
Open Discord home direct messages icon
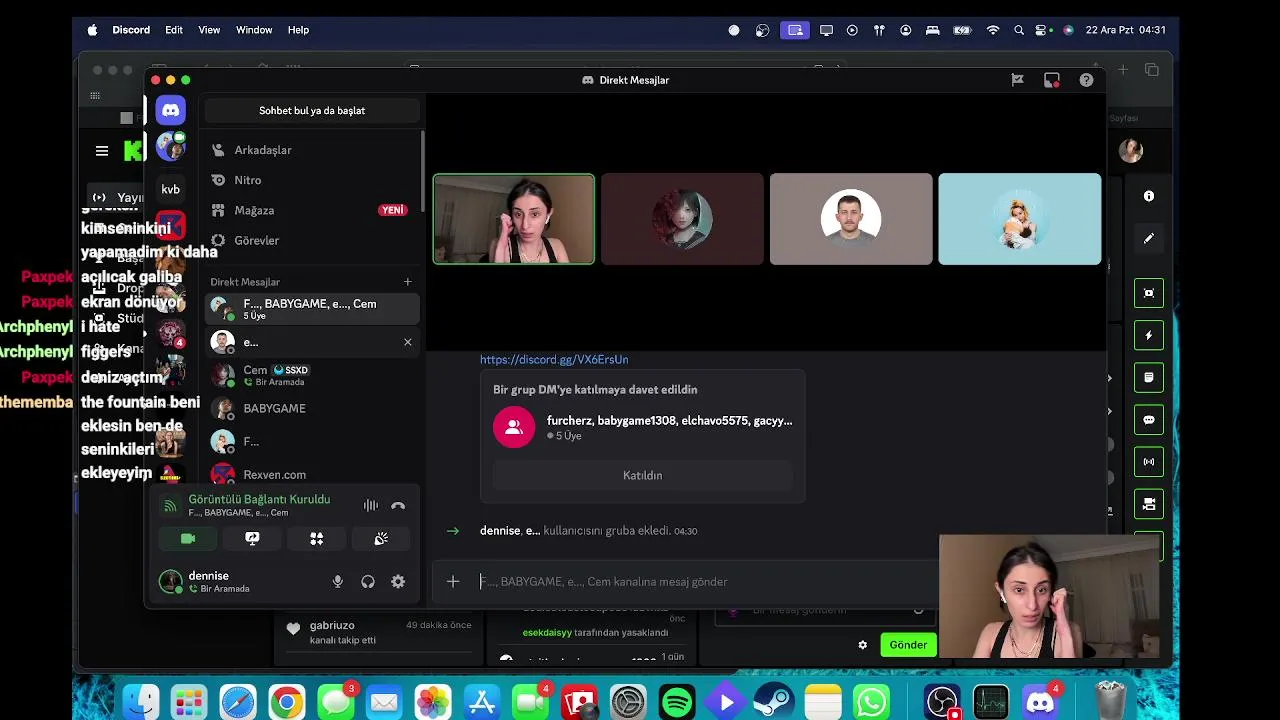170,110
